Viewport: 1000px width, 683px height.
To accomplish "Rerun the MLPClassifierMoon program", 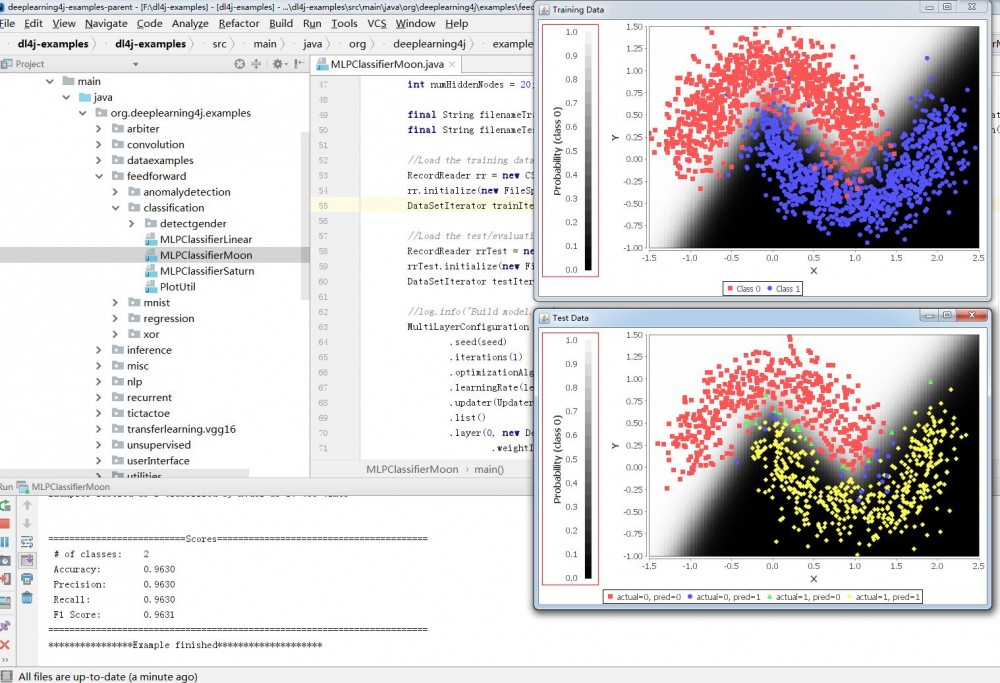I will point(6,506).
